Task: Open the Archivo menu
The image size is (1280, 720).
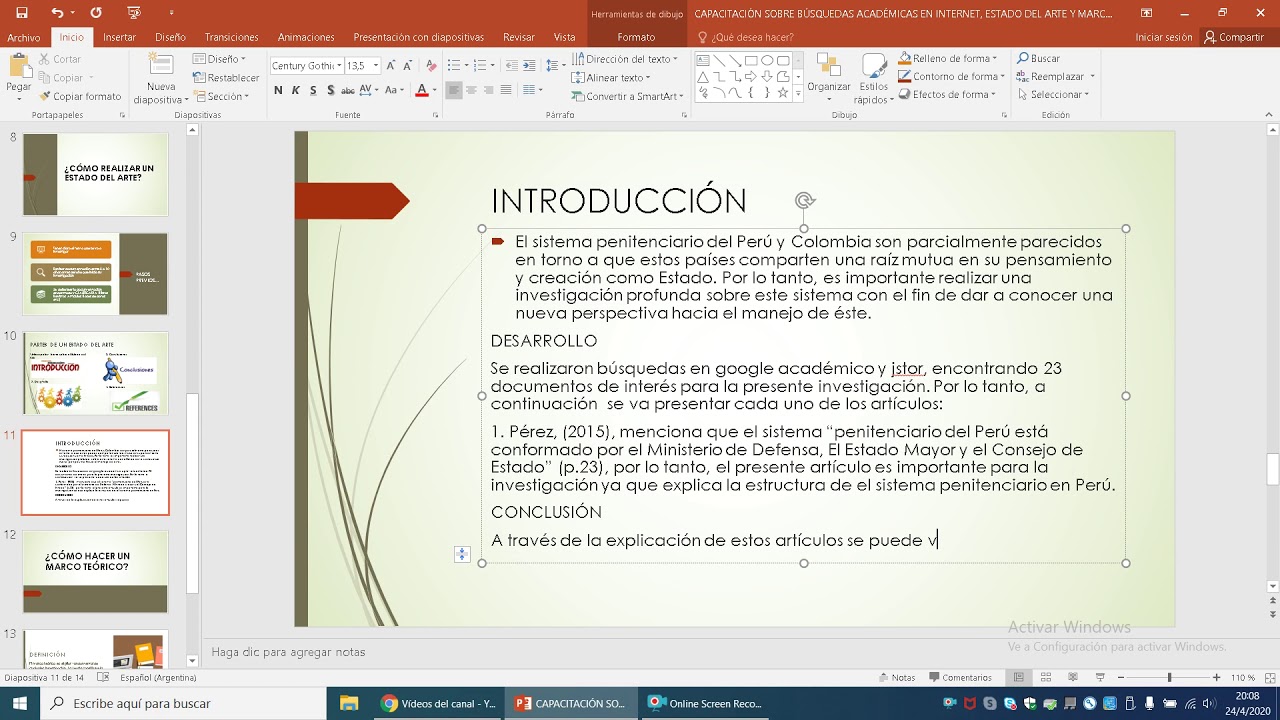Action: click(x=23, y=37)
